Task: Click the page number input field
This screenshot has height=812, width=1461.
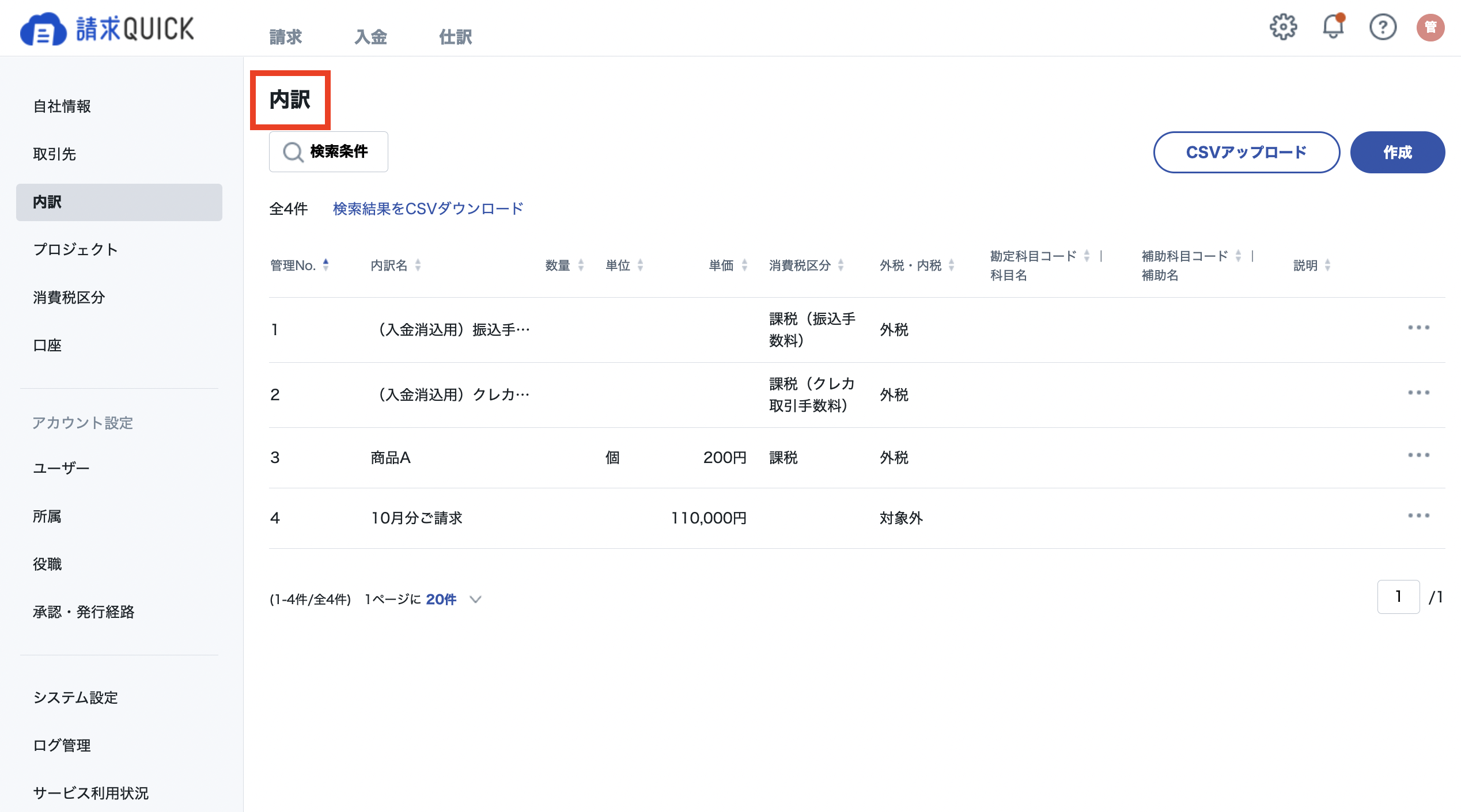Action: click(x=1398, y=597)
